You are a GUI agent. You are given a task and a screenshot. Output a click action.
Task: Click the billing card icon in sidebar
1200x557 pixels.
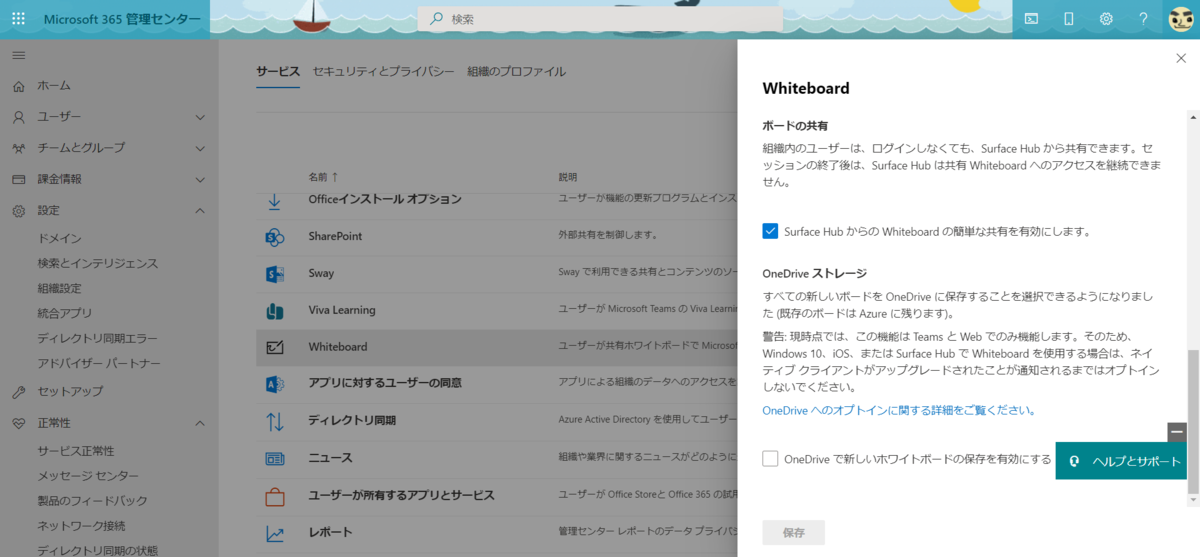pos(18,179)
